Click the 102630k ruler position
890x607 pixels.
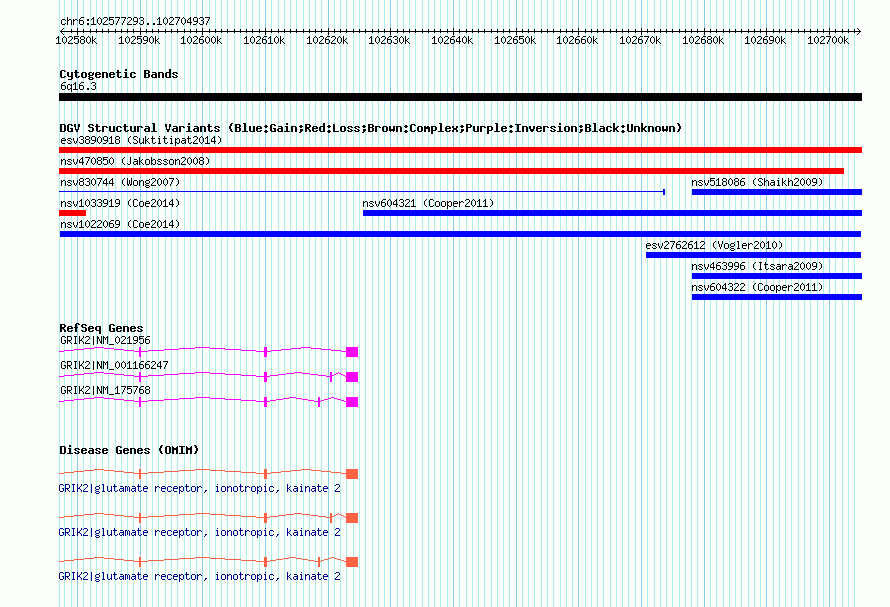pos(389,40)
